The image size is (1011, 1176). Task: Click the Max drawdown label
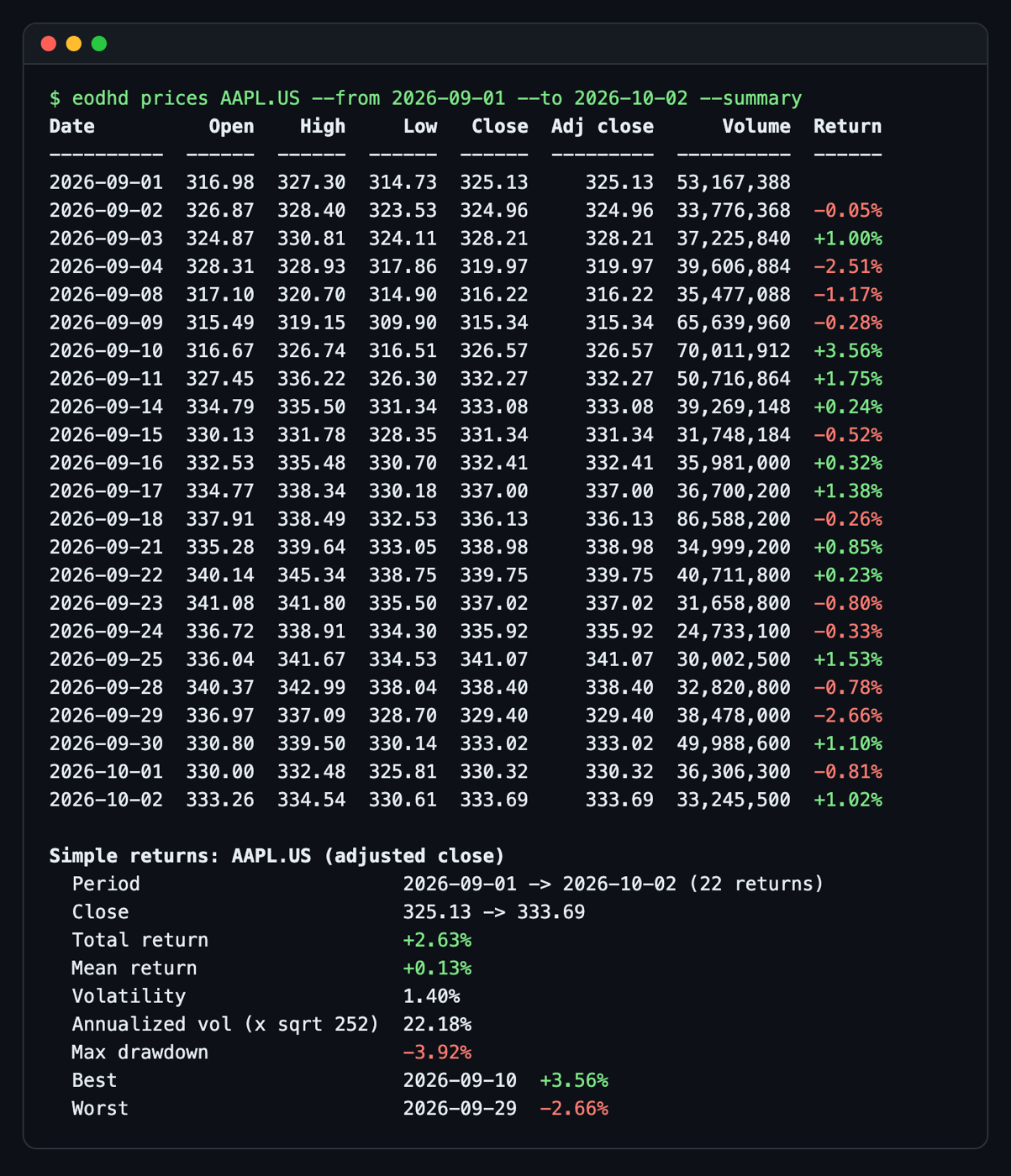click(140, 1053)
